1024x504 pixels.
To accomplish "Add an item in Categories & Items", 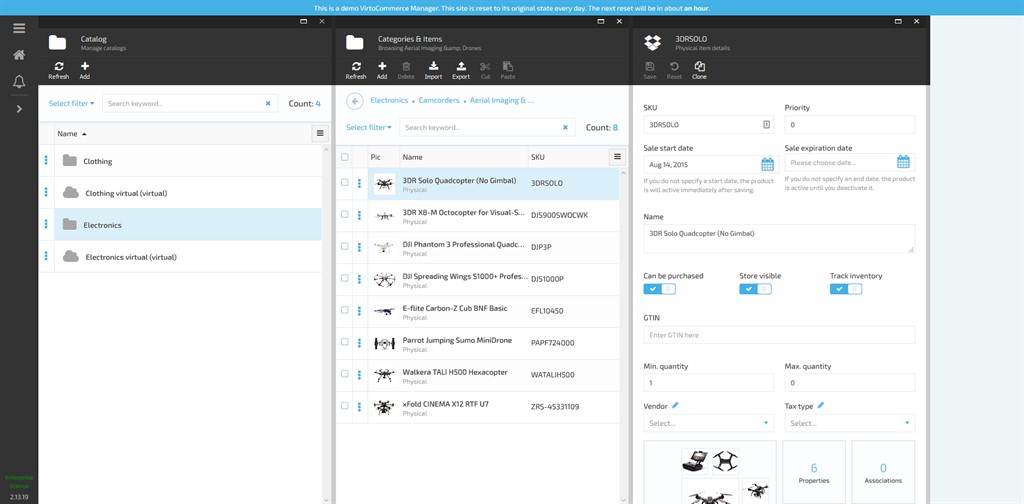I will pos(382,71).
